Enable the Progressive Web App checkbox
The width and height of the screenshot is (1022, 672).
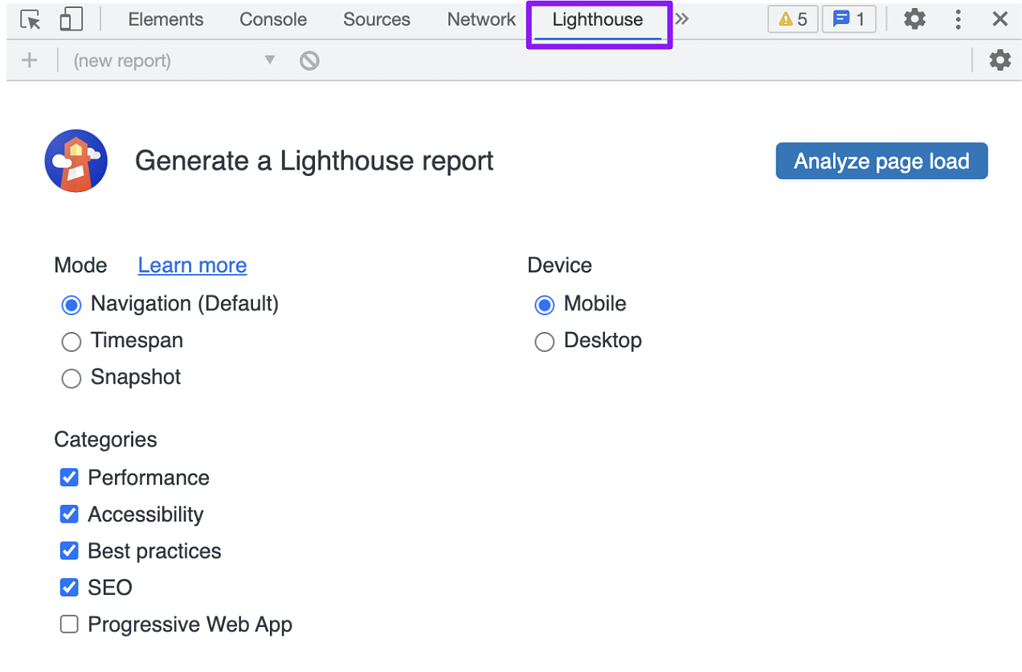[x=69, y=624]
